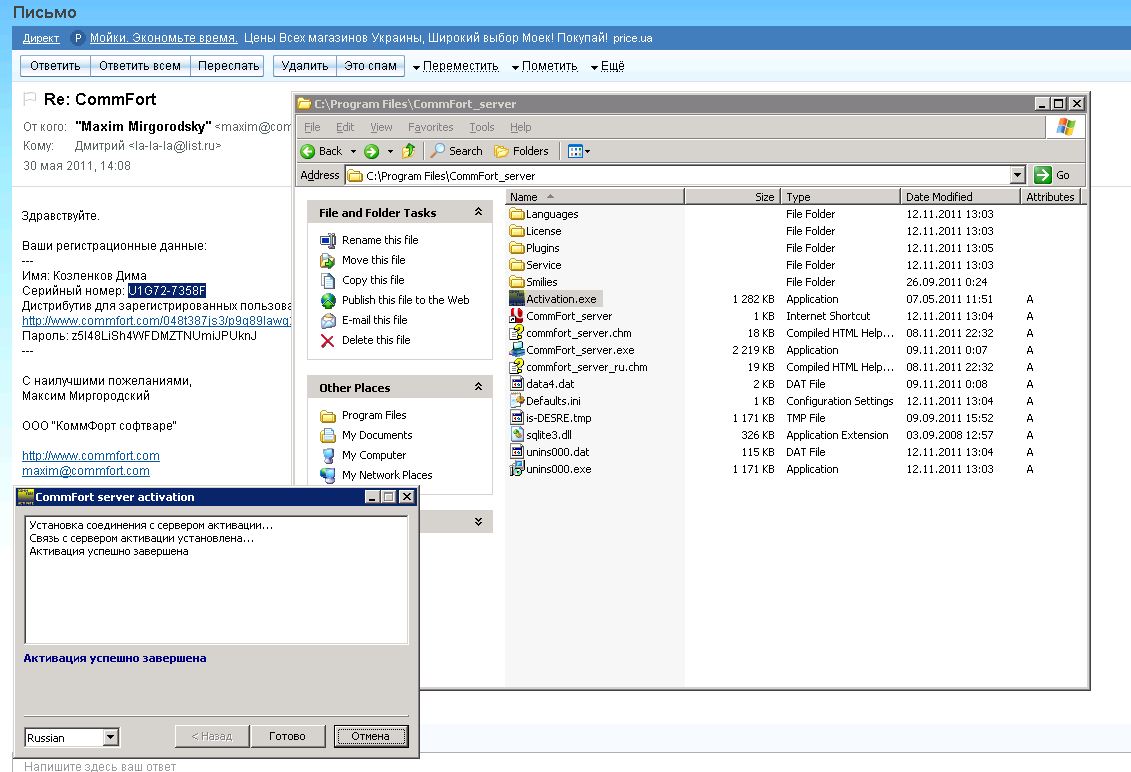Open the Ещё more actions dropdown
Screen dimensions: 1131x772
[x=607, y=66]
